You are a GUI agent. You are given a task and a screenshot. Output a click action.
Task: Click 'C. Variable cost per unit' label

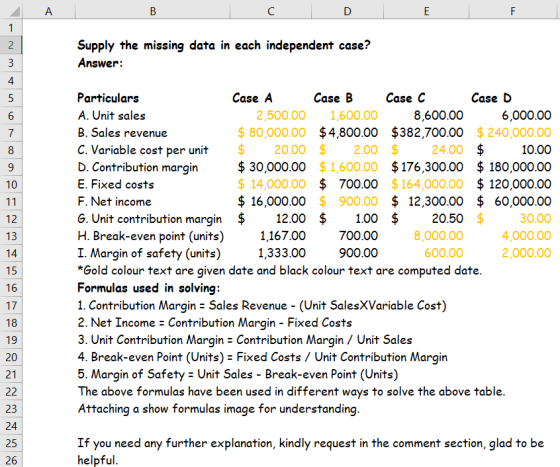pyautogui.click(x=143, y=150)
